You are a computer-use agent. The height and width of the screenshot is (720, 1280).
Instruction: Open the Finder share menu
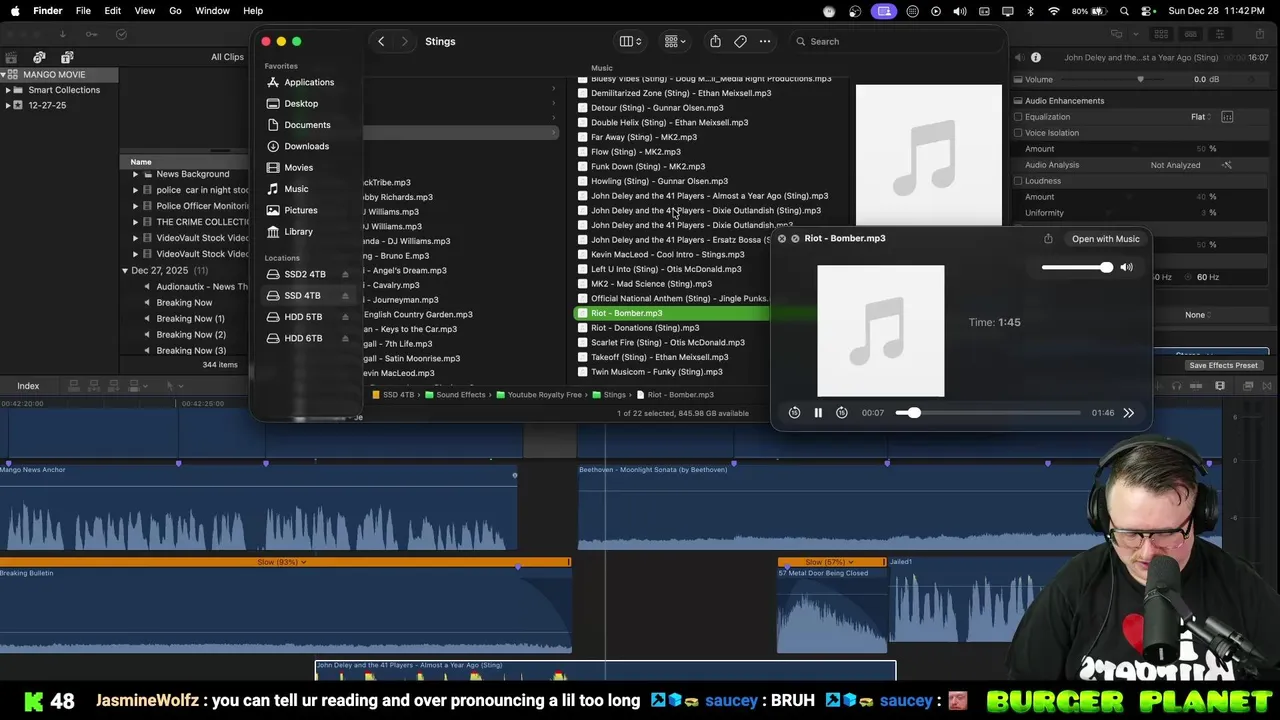(x=715, y=41)
